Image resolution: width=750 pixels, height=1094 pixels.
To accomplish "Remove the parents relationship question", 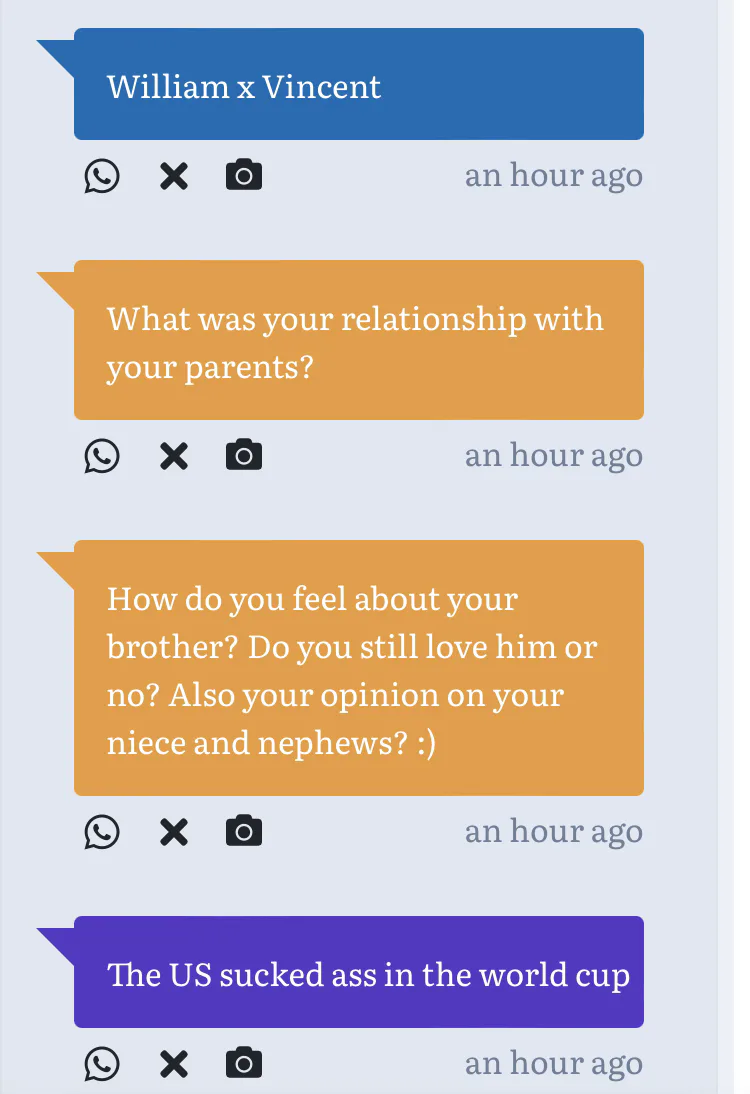I will coord(174,457).
